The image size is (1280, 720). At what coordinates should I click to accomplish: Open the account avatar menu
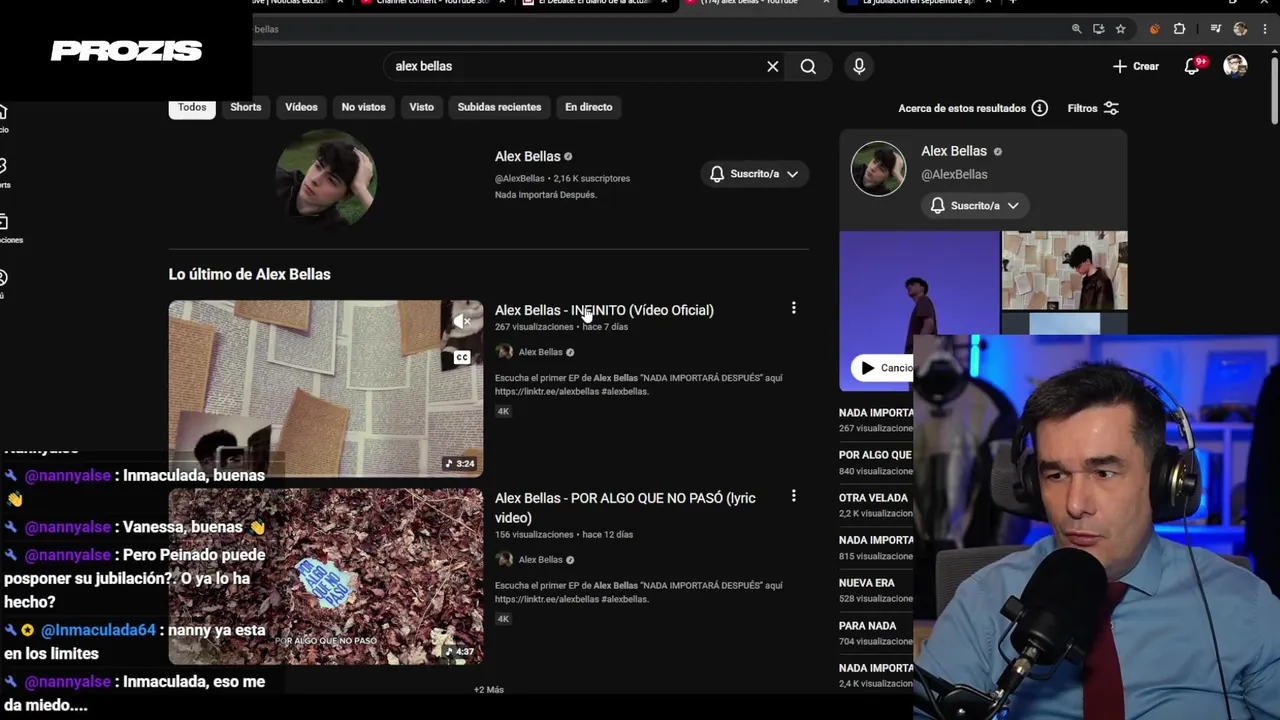pyautogui.click(x=1235, y=66)
